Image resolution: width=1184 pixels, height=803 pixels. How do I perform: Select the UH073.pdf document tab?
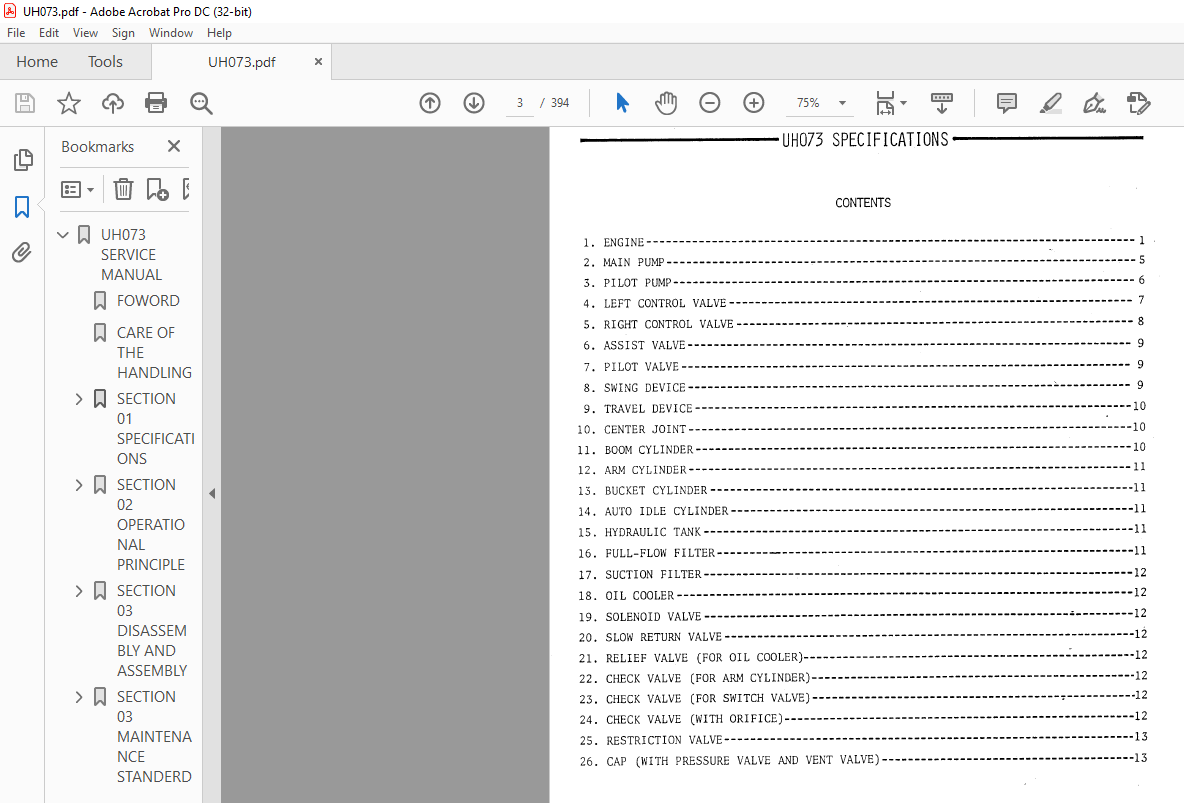[x=242, y=62]
